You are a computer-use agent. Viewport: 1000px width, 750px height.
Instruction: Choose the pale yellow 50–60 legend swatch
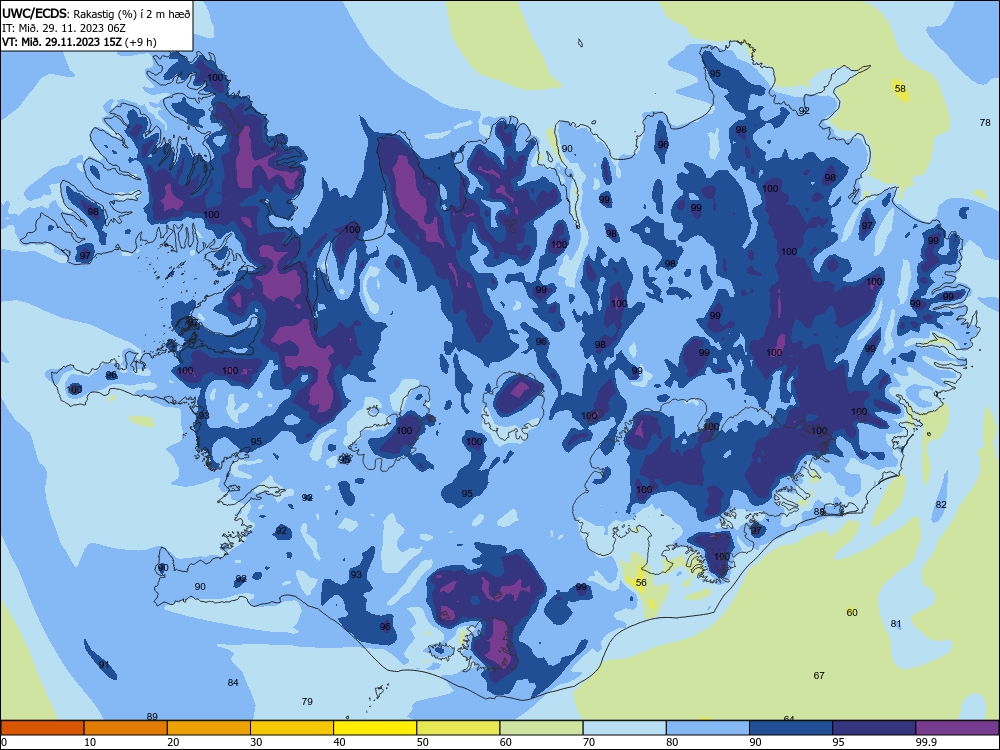click(458, 728)
